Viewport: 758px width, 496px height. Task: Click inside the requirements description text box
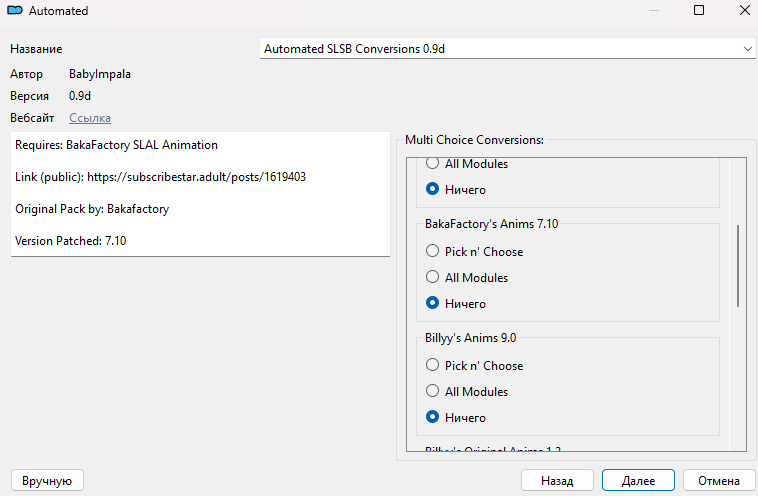click(x=200, y=193)
